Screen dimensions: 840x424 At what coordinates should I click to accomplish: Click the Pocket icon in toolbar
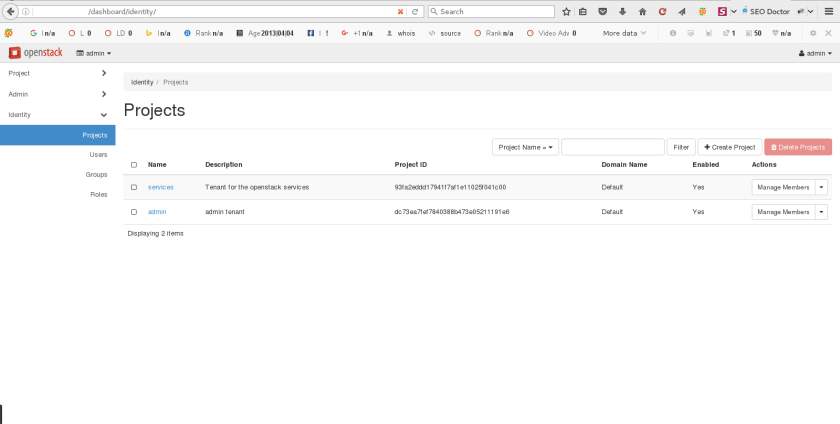tap(603, 11)
